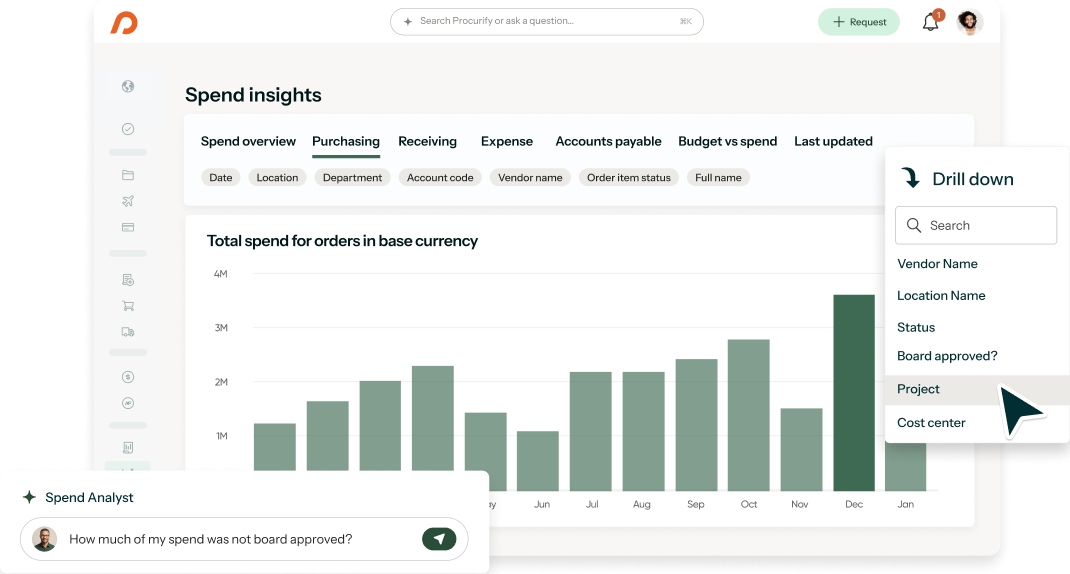Open the user profile avatar
Image resolution: width=1070 pixels, height=574 pixels.
pos(969,22)
